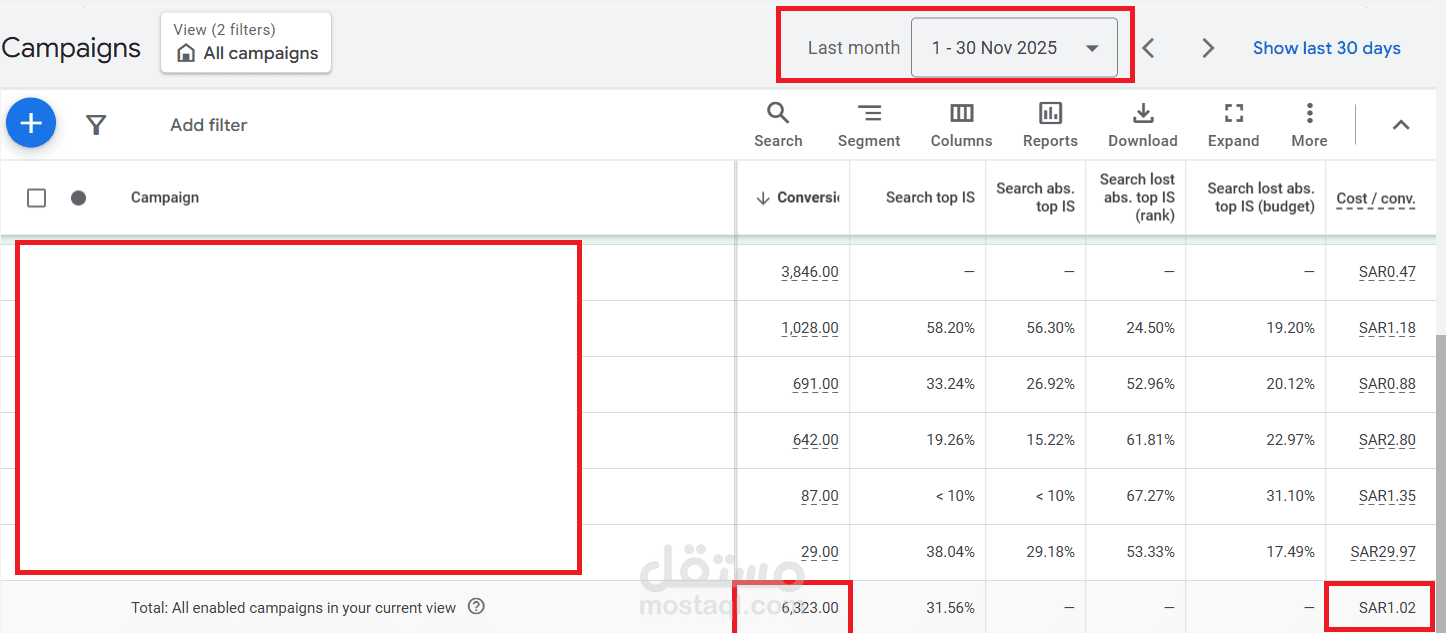Go to the next date period

point(1208,48)
